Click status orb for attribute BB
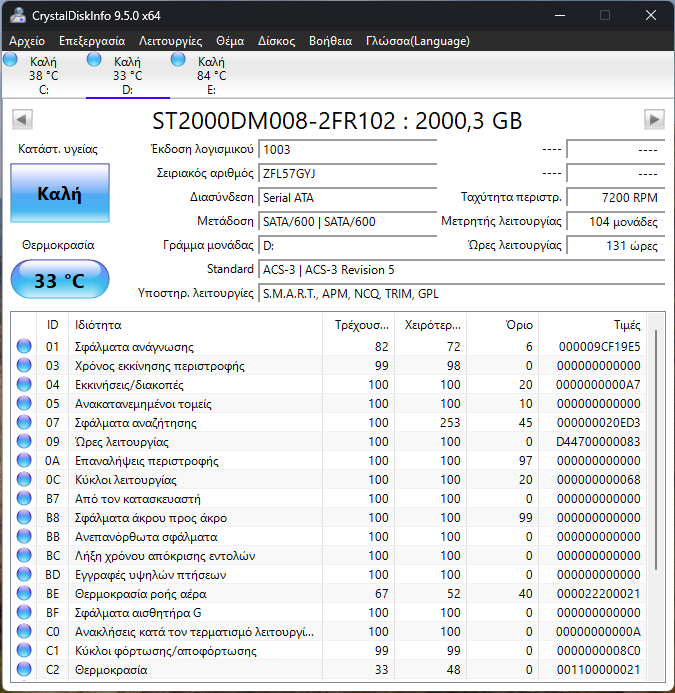This screenshot has height=693, width=675. [x=24, y=536]
